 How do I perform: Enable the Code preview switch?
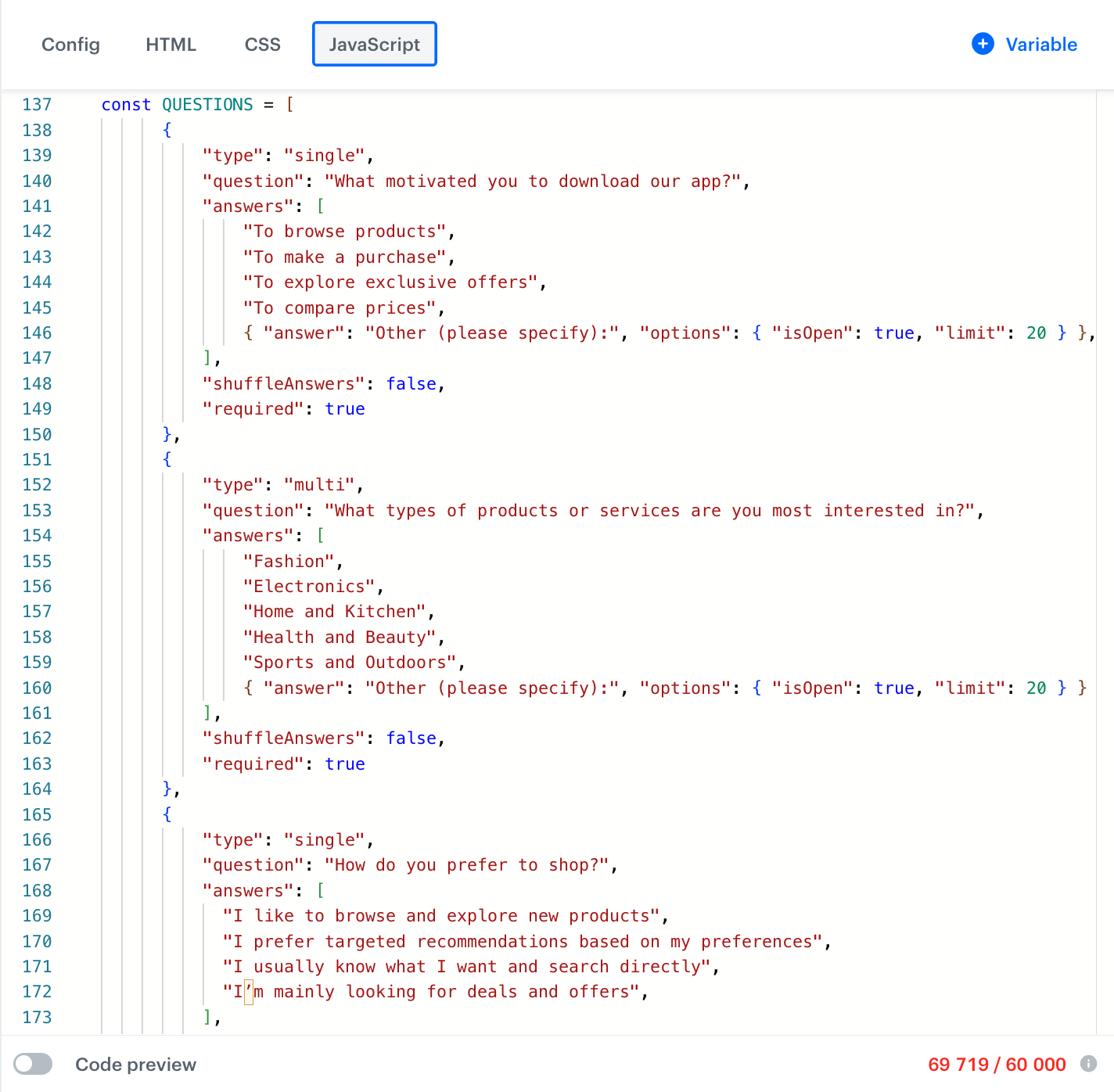pos(32,1064)
